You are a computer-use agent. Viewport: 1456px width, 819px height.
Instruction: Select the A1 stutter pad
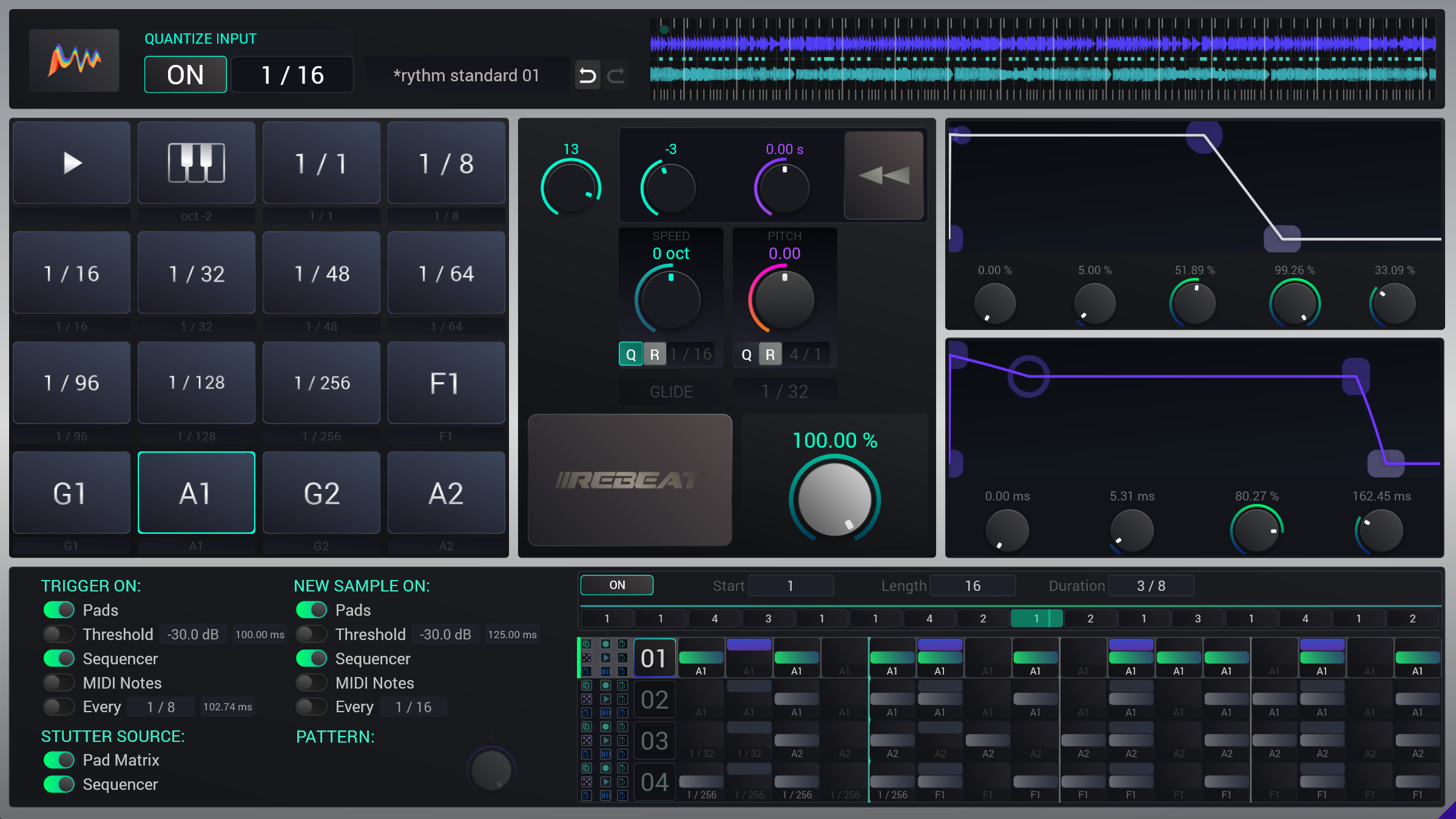(196, 493)
